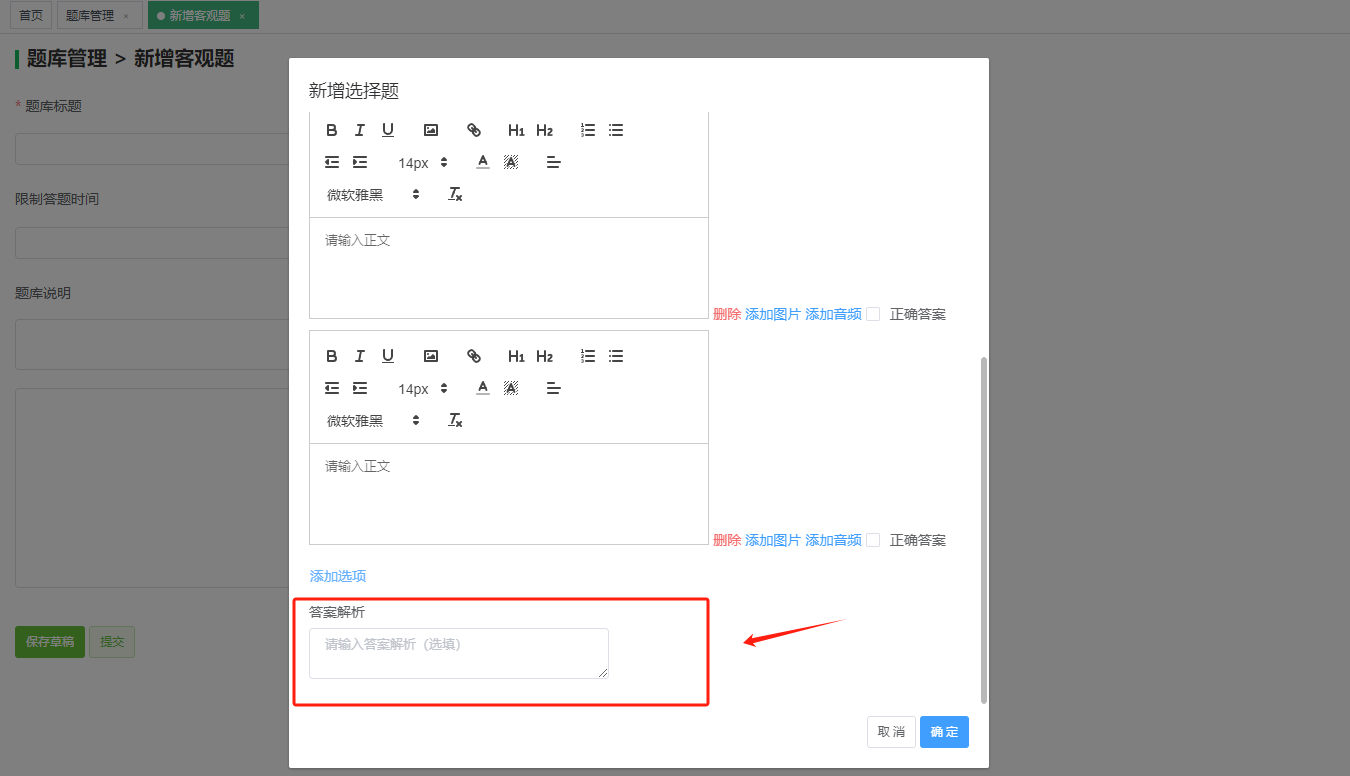Start a numbered list in upper editor
Image resolution: width=1350 pixels, height=776 pixels.
click(x=588, y=130)
